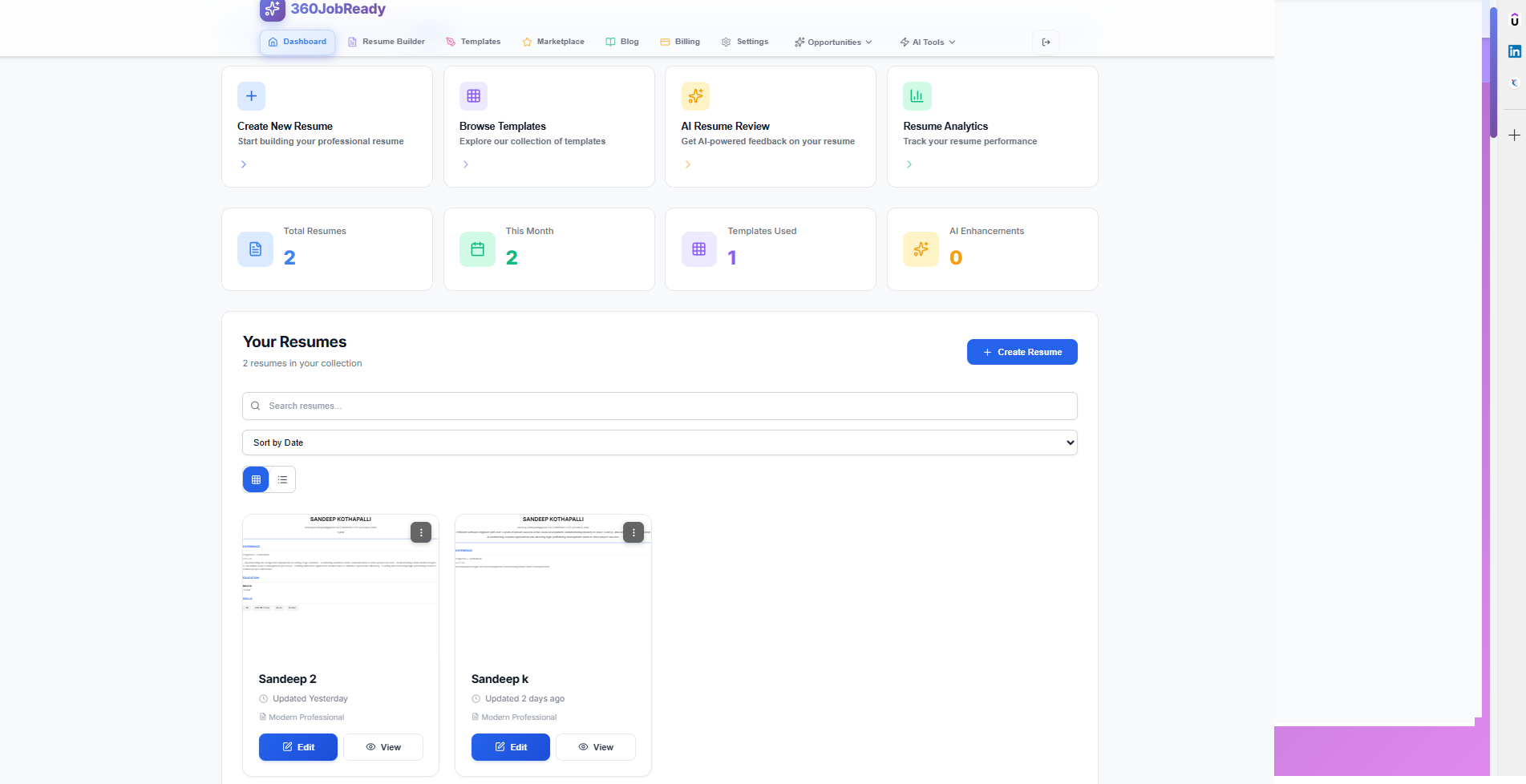The image size is (1526, 784).
Task: Click the Sandeep 2 resume title
Action: pyautogui.click(x=287, y=679)
